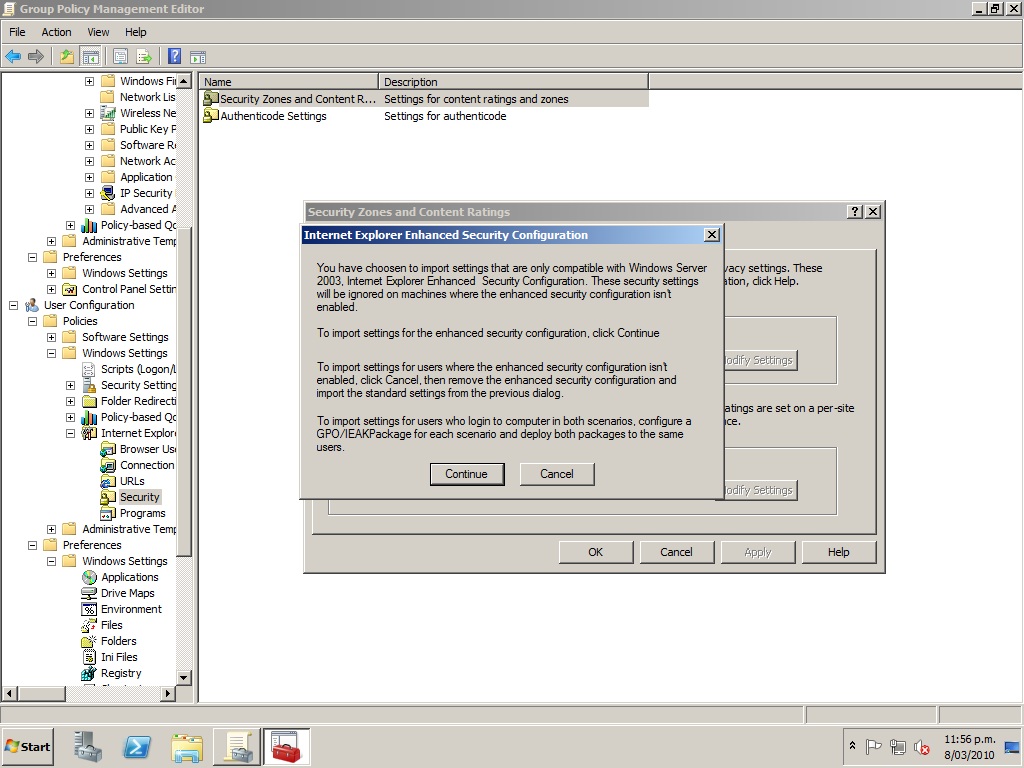The image size is (1024, 768).
Task: Click OK in Security Zones dialog
Action: [x=596, y=552]
